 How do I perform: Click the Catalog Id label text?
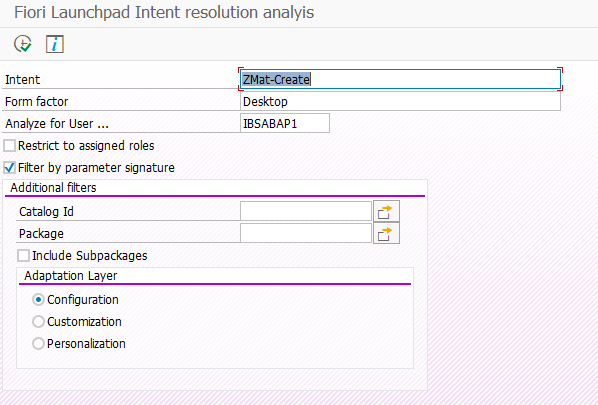click(x=46, y=212)
